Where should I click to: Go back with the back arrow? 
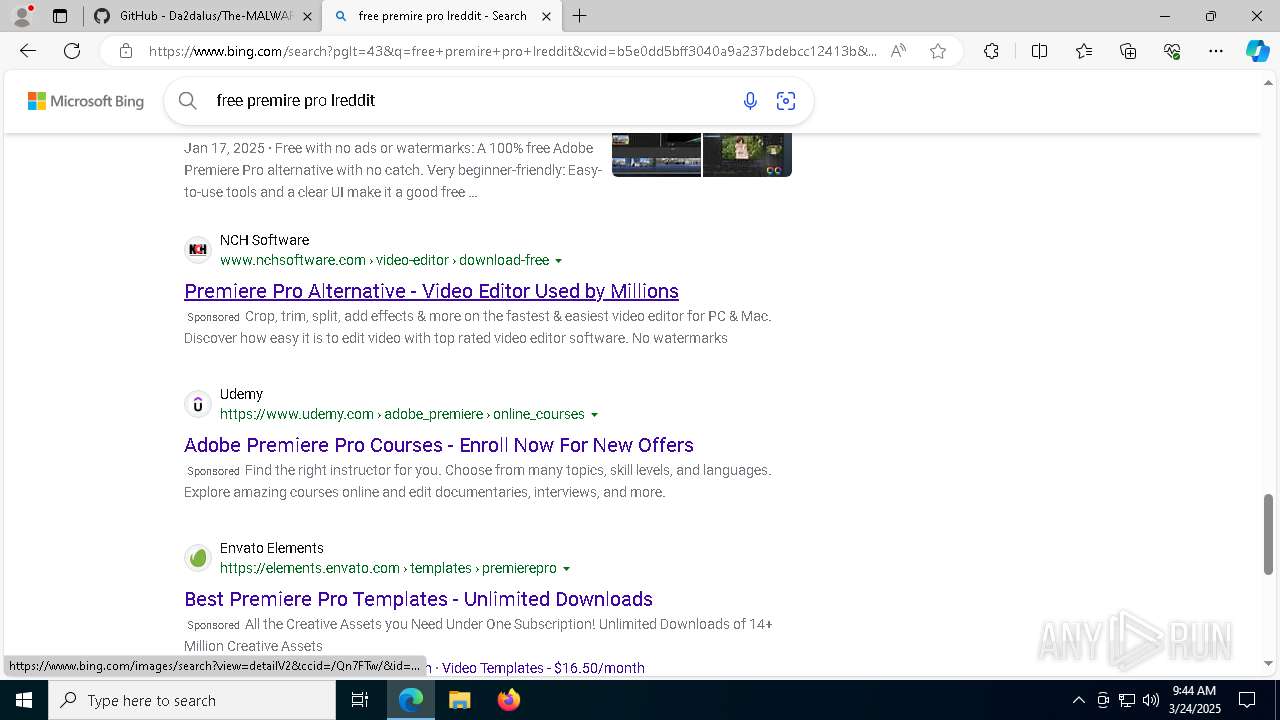coord(28,51)
